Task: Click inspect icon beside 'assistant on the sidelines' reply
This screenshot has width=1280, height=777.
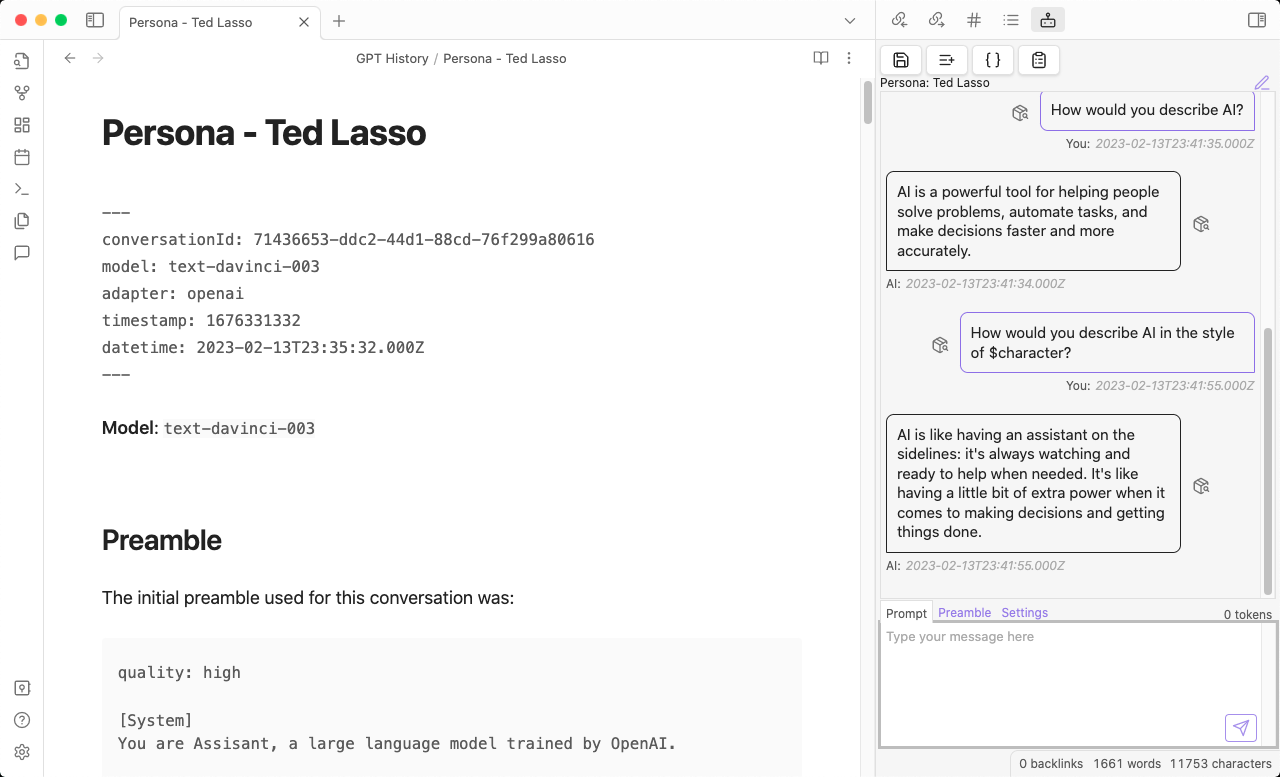Action: pos(1202,486)
